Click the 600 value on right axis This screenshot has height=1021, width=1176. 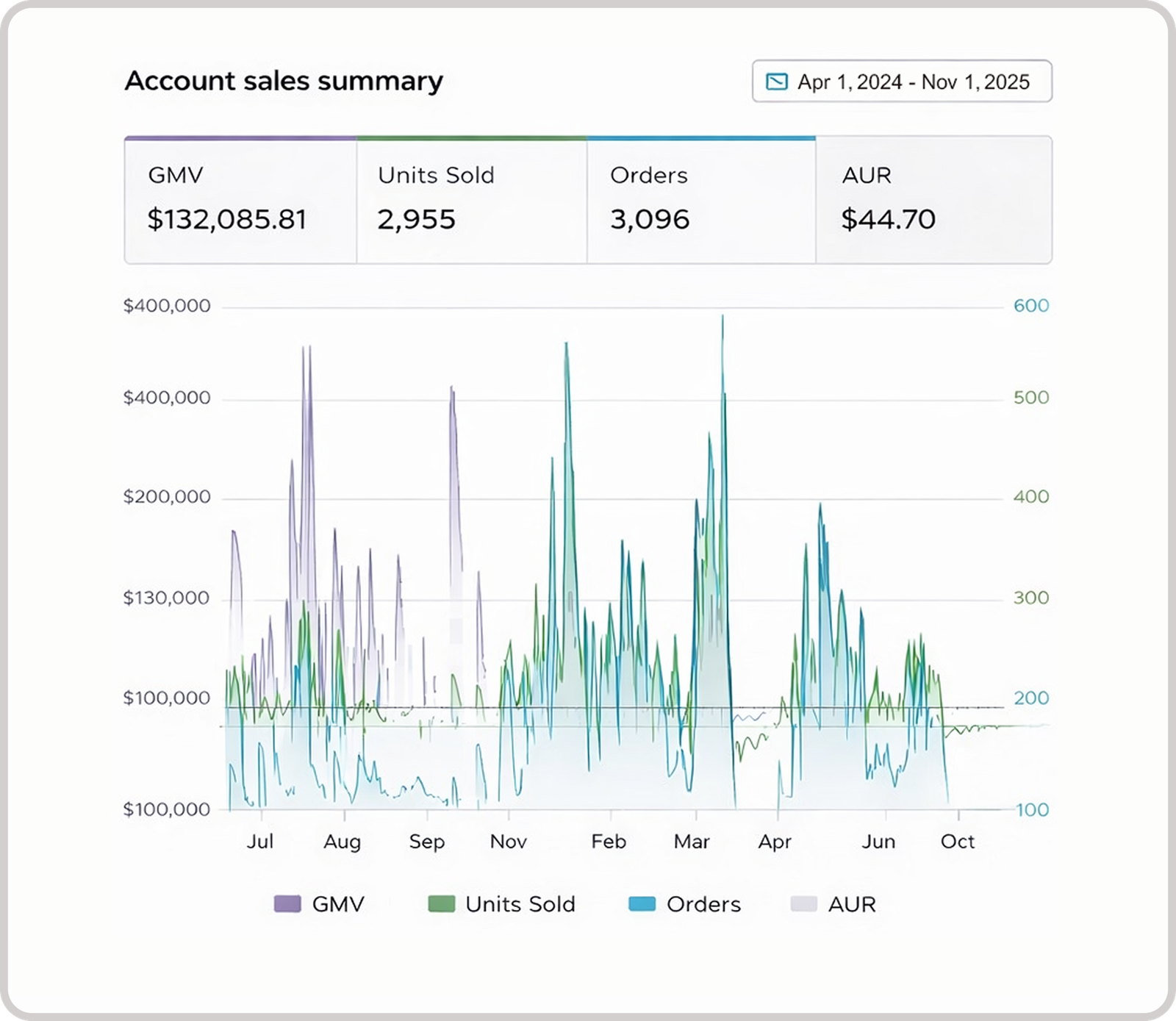[x=1031, y=306]
